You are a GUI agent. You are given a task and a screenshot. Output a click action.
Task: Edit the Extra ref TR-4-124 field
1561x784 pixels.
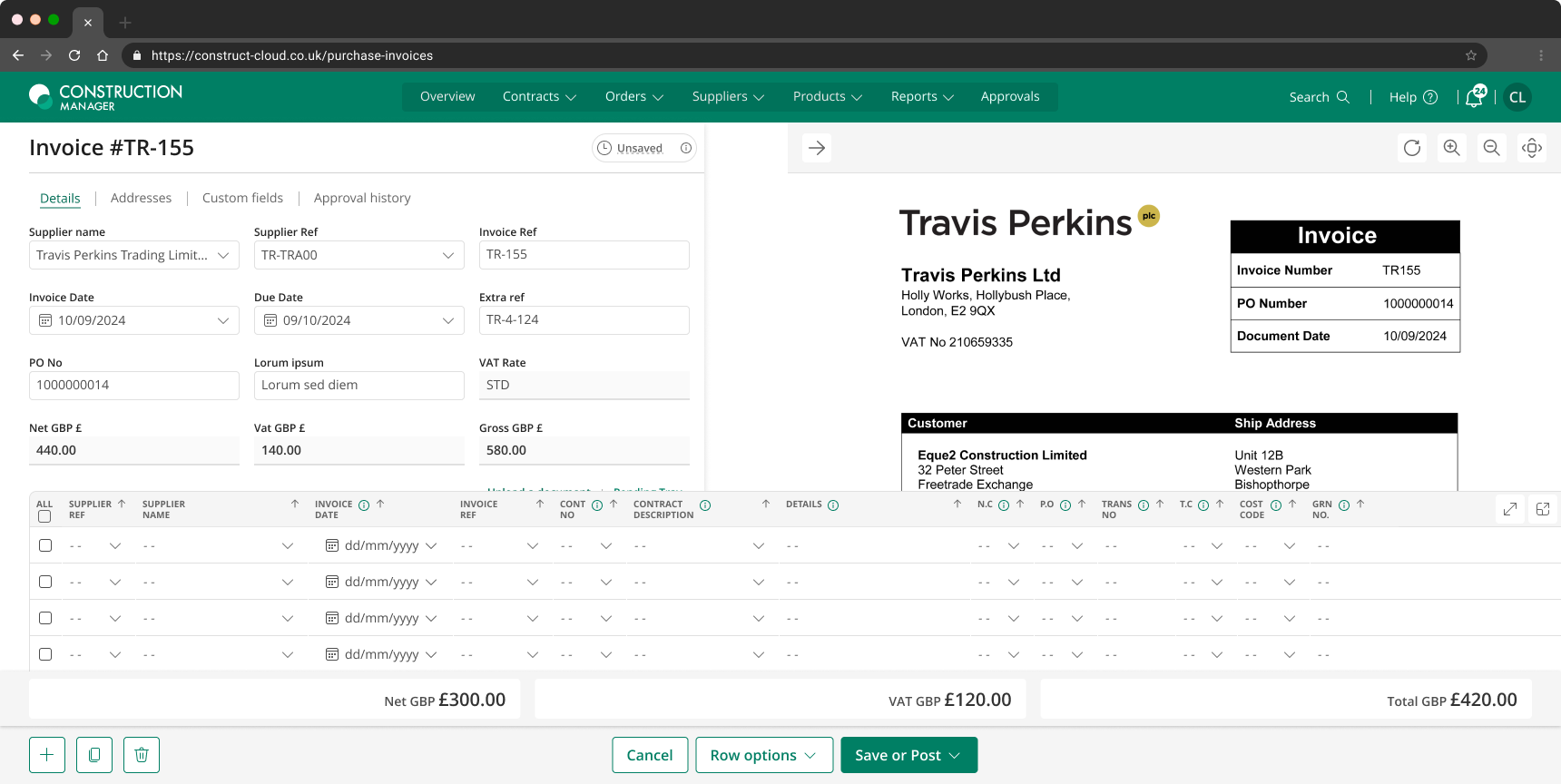point(584,320)
